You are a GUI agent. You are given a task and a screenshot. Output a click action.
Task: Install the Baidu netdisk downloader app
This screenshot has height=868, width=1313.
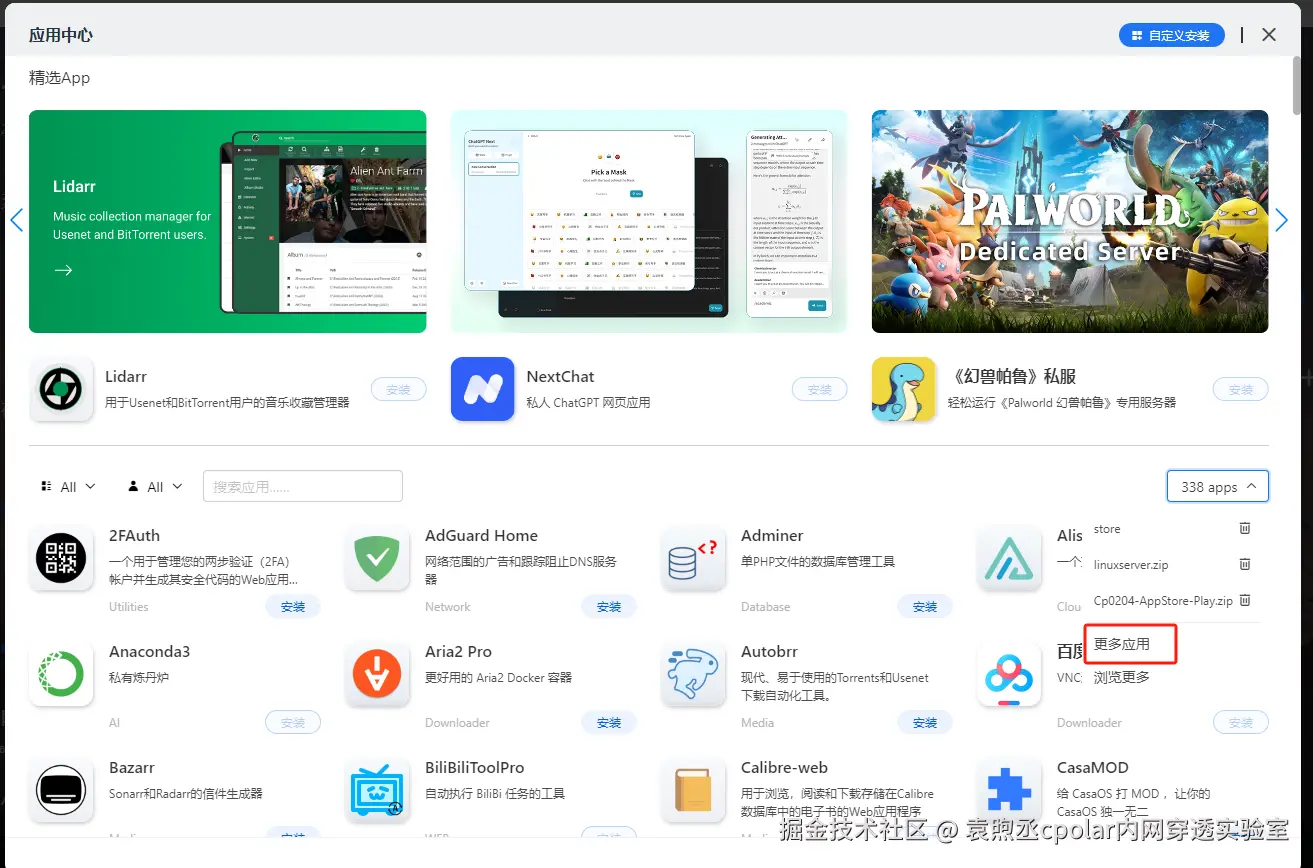pos(1241,722)
